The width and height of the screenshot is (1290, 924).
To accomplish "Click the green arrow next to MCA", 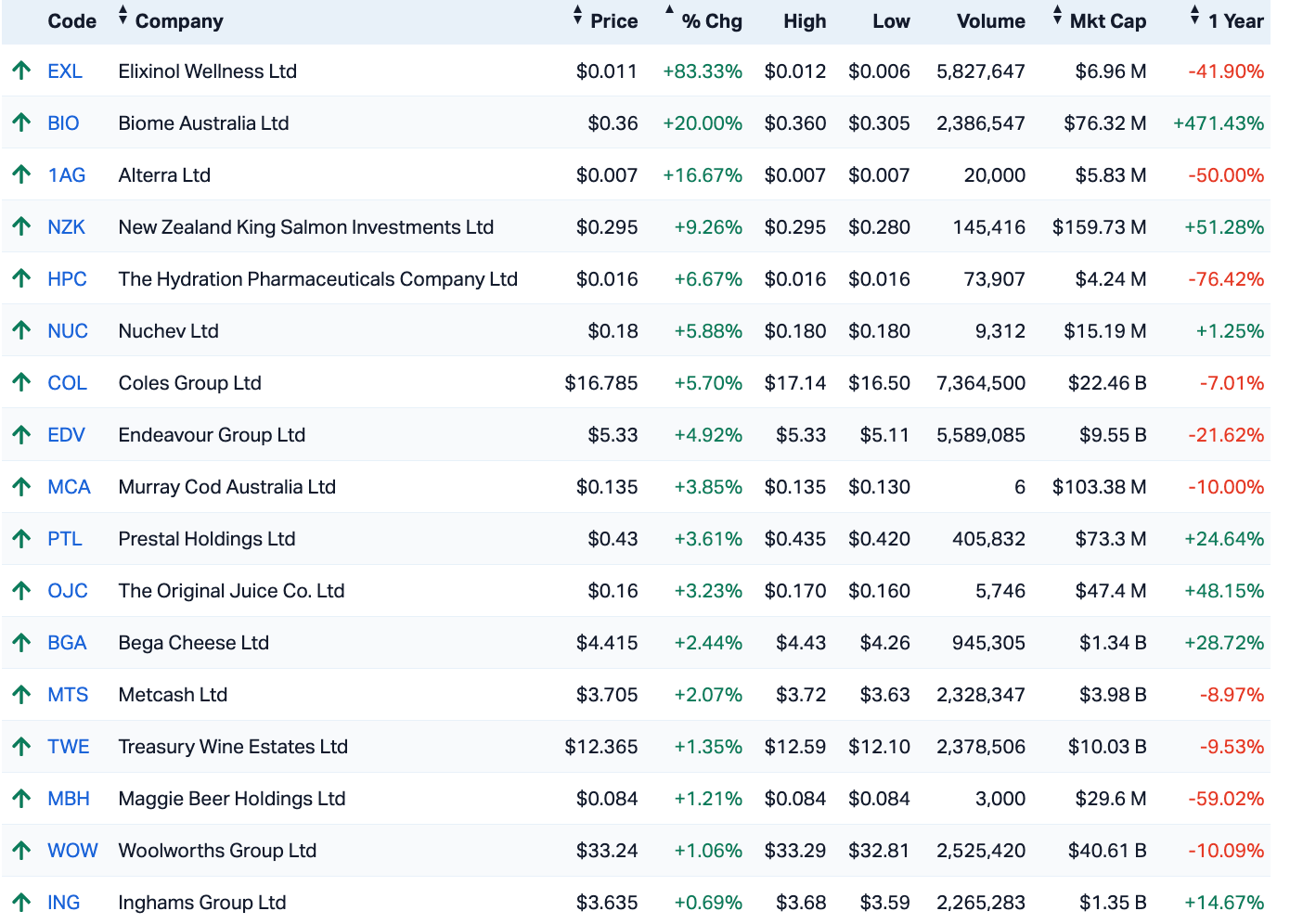I will [x=21, y=486].
